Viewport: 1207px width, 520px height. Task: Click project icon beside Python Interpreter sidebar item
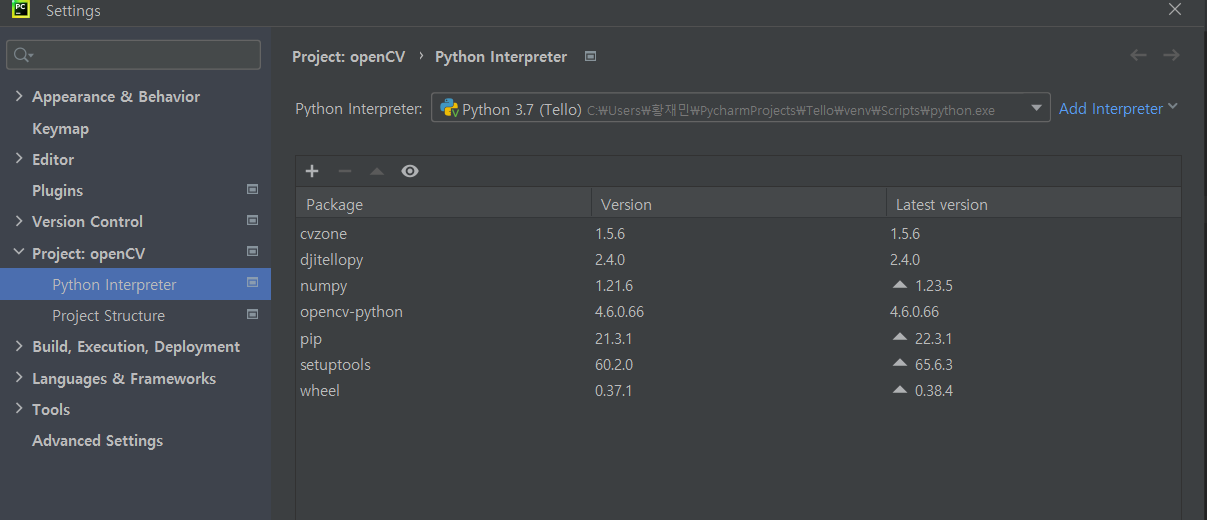pos(252,283)
